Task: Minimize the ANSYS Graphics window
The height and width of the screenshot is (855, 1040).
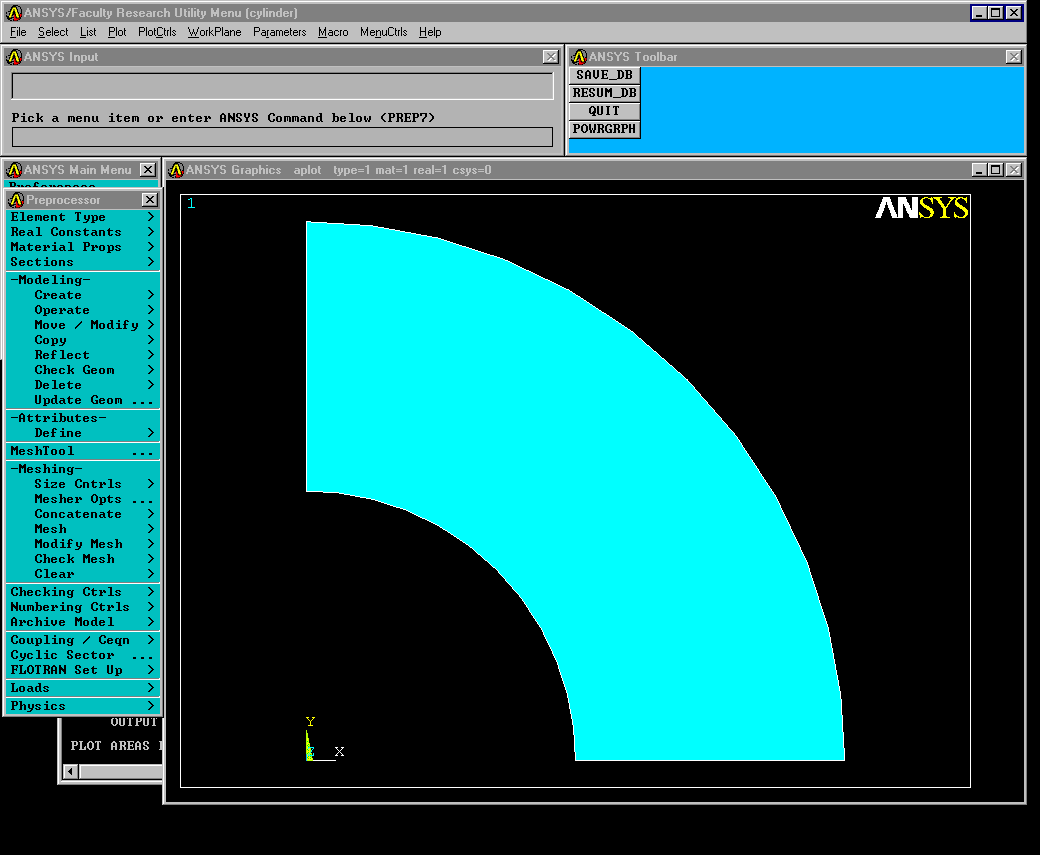Action: pyautogui.click(x=980, y=170)
